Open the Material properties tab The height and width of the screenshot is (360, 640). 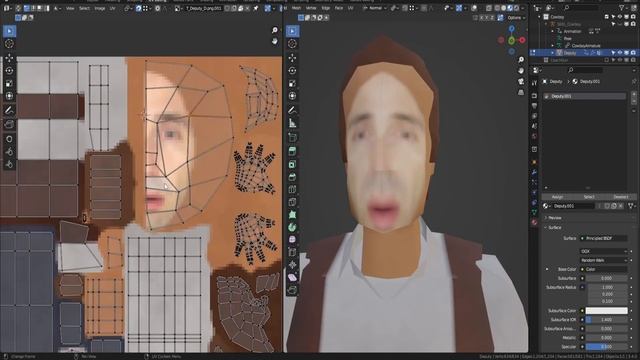pyautogui.click(x=535, y=222)
